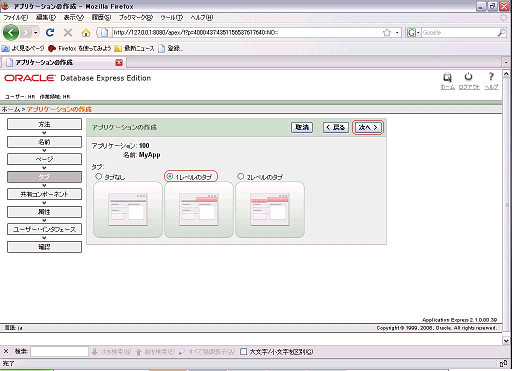
Task: Go to the home page via house icon
Action: click(x=86, y=33)
